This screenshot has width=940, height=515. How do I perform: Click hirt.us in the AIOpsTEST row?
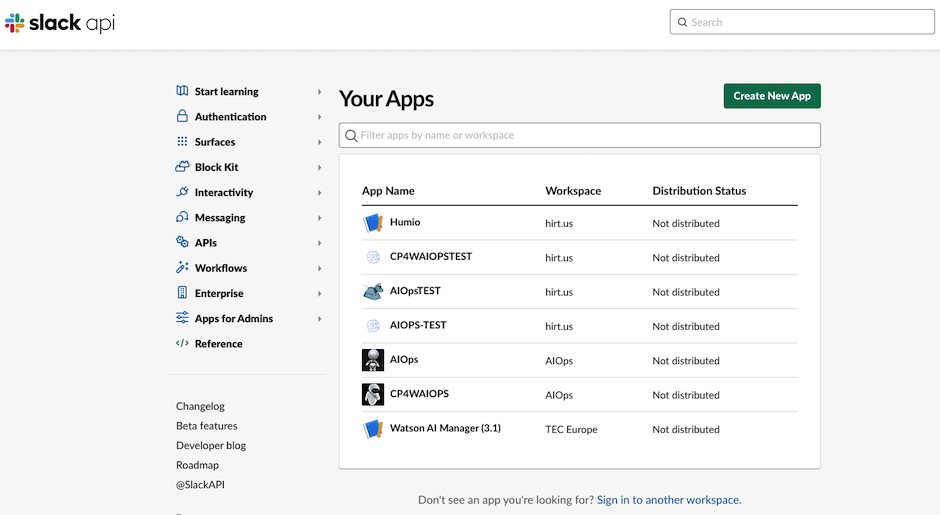[559, 292]
